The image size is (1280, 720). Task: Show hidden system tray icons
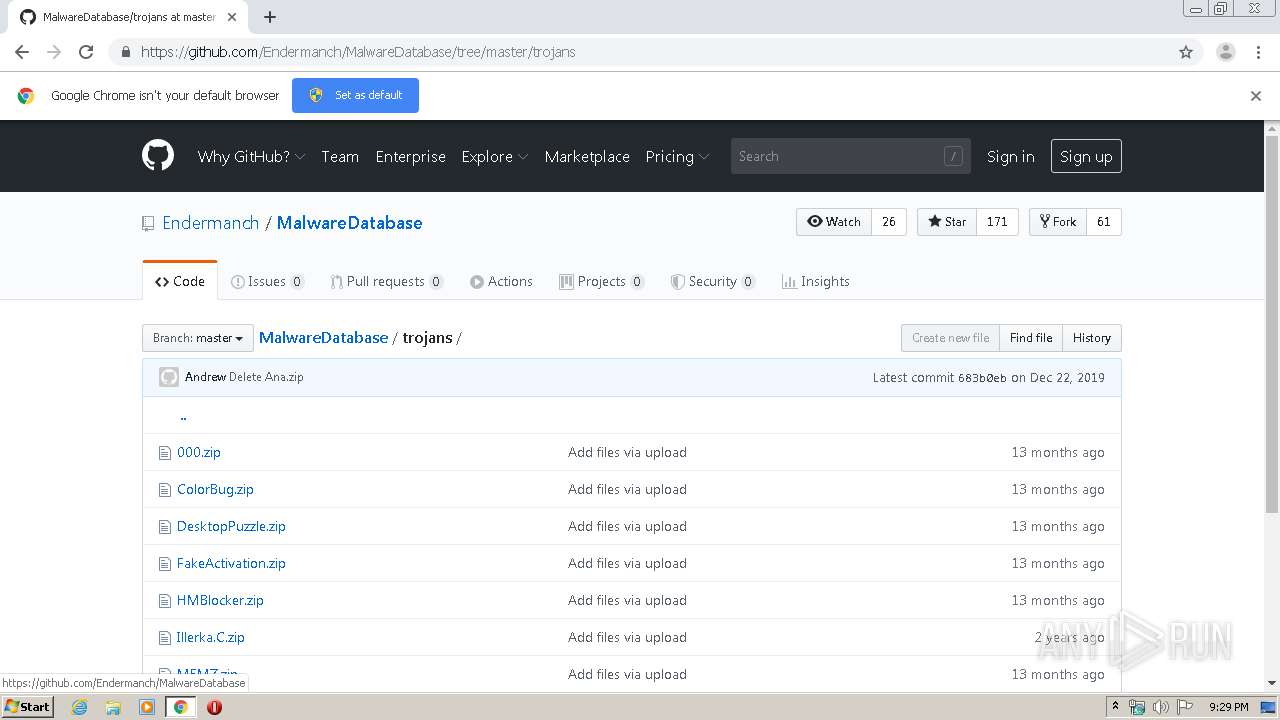1116,706
